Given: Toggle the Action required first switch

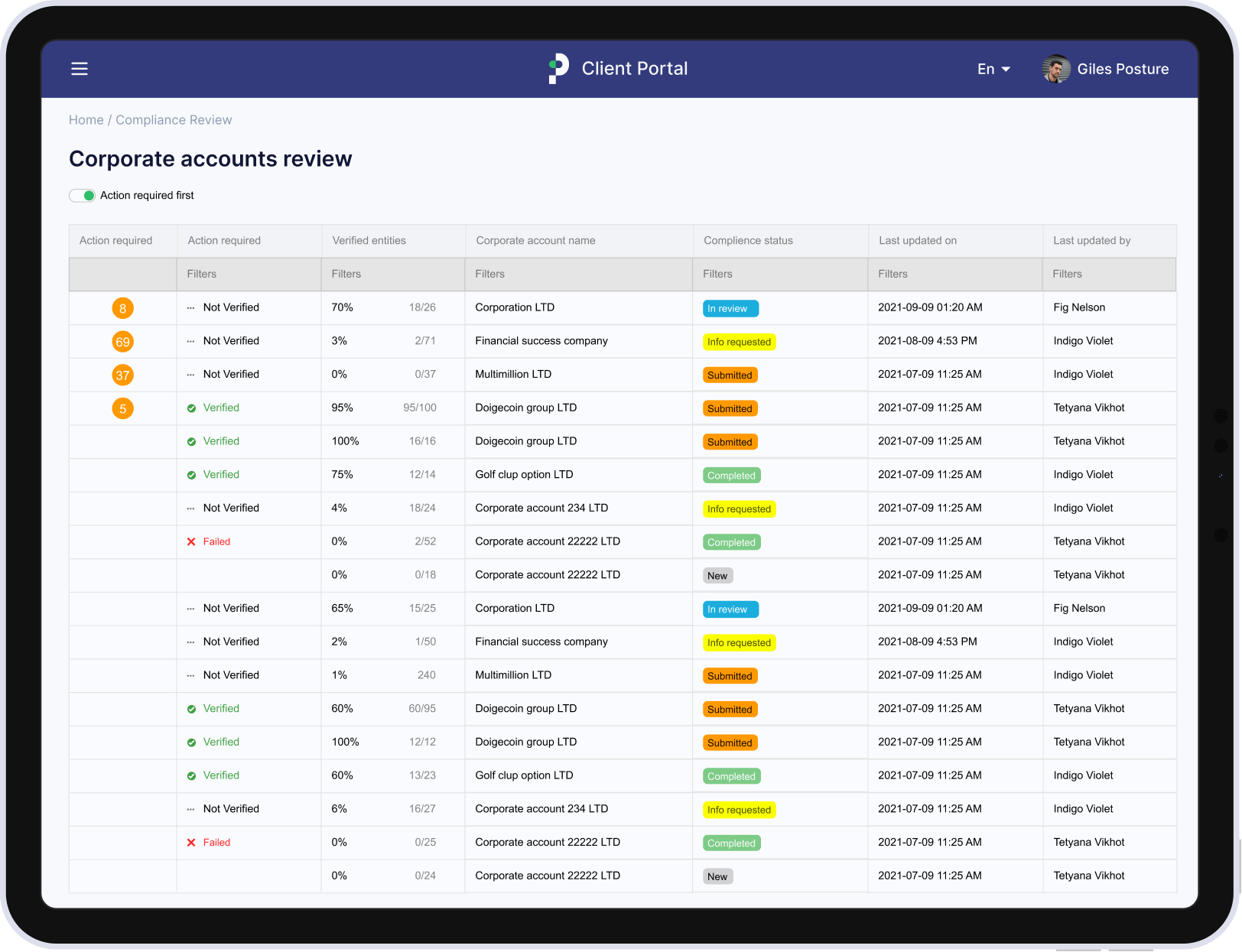Looking at the screenshot, I should (x=83, y=196).
